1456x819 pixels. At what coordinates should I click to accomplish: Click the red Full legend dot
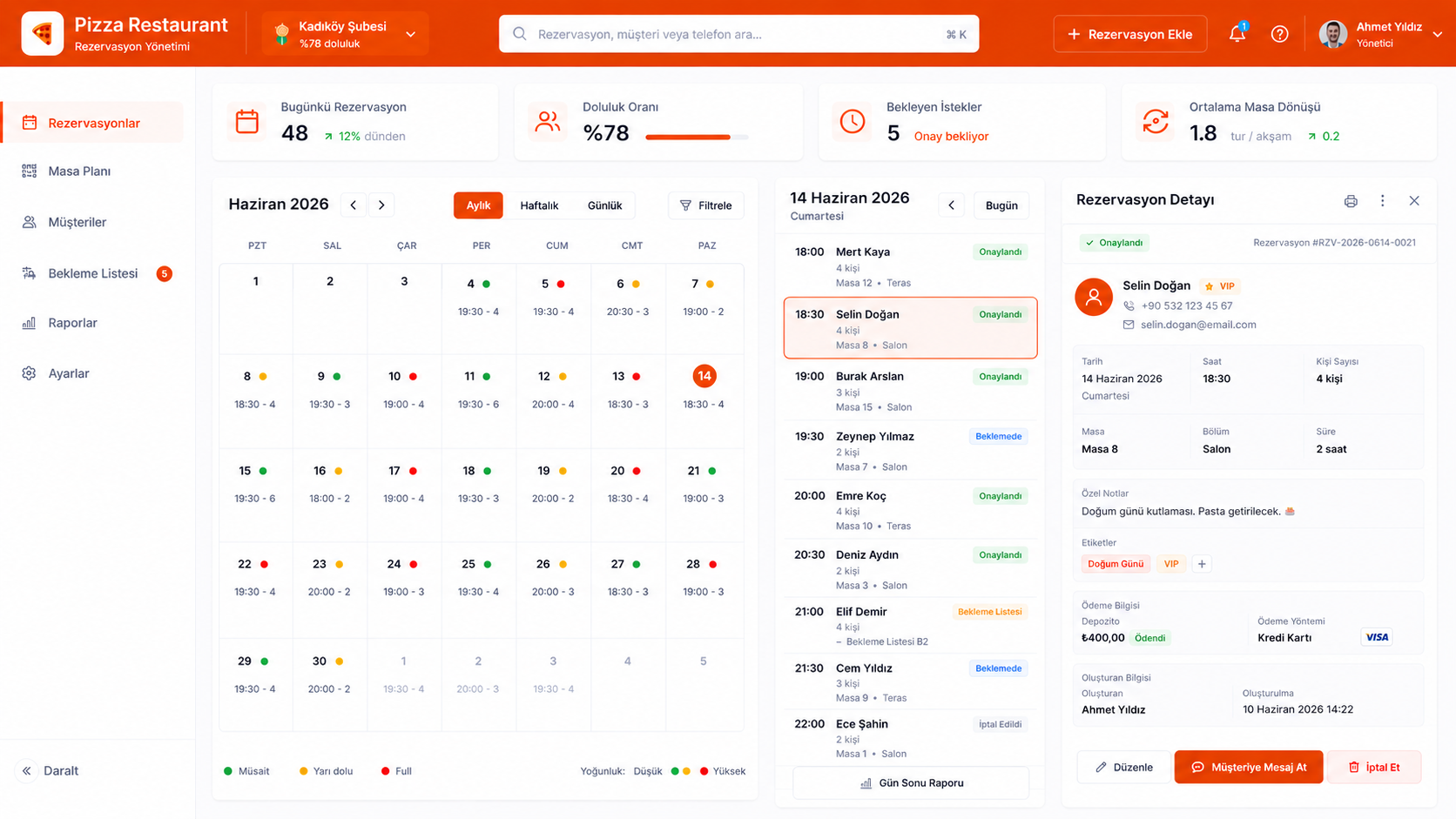(385, 771)
